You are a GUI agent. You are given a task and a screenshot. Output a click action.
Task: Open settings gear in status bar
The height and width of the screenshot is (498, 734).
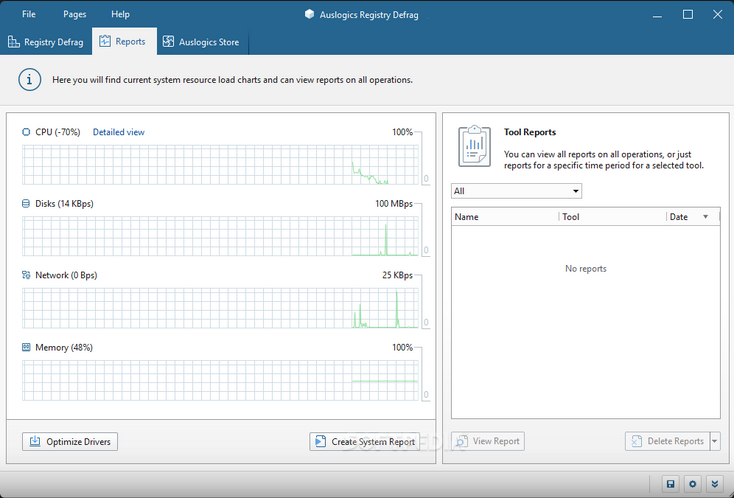click(693, 484)
